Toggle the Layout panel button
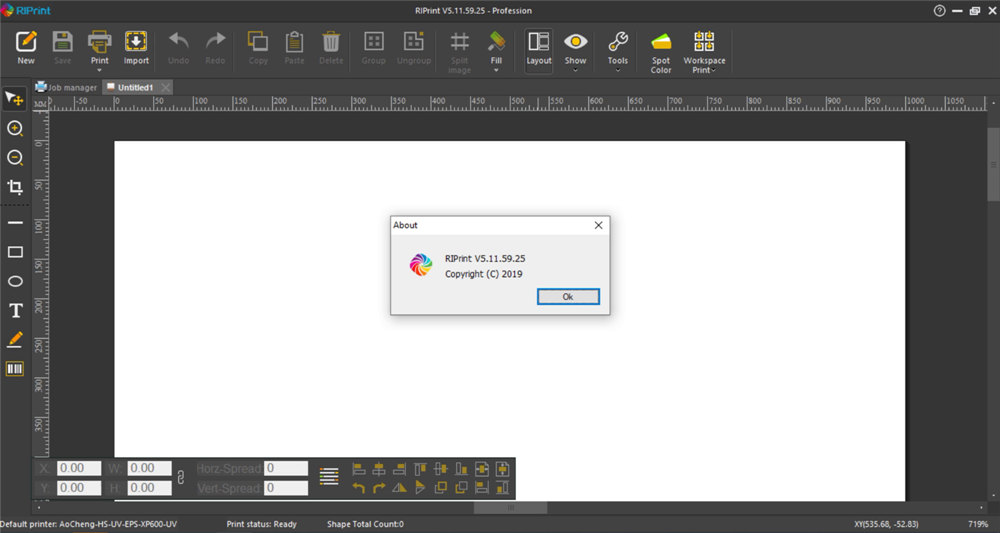Image resolution: width=1000 pixels, height=533 pixels. (x=538, y=49)
